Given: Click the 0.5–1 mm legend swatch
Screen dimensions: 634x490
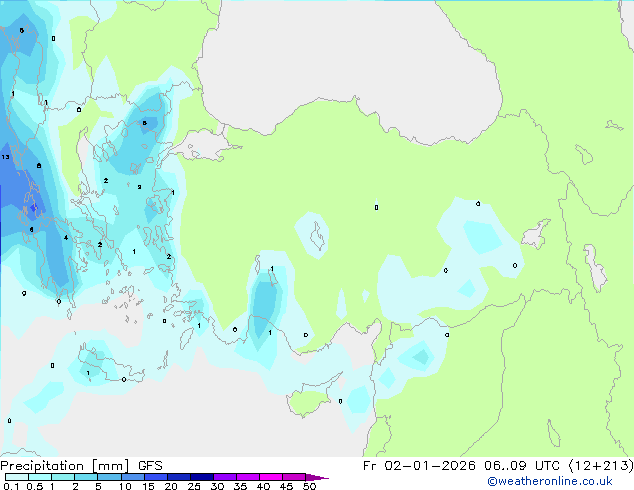Looking at the screenshot, I should 40,477.
